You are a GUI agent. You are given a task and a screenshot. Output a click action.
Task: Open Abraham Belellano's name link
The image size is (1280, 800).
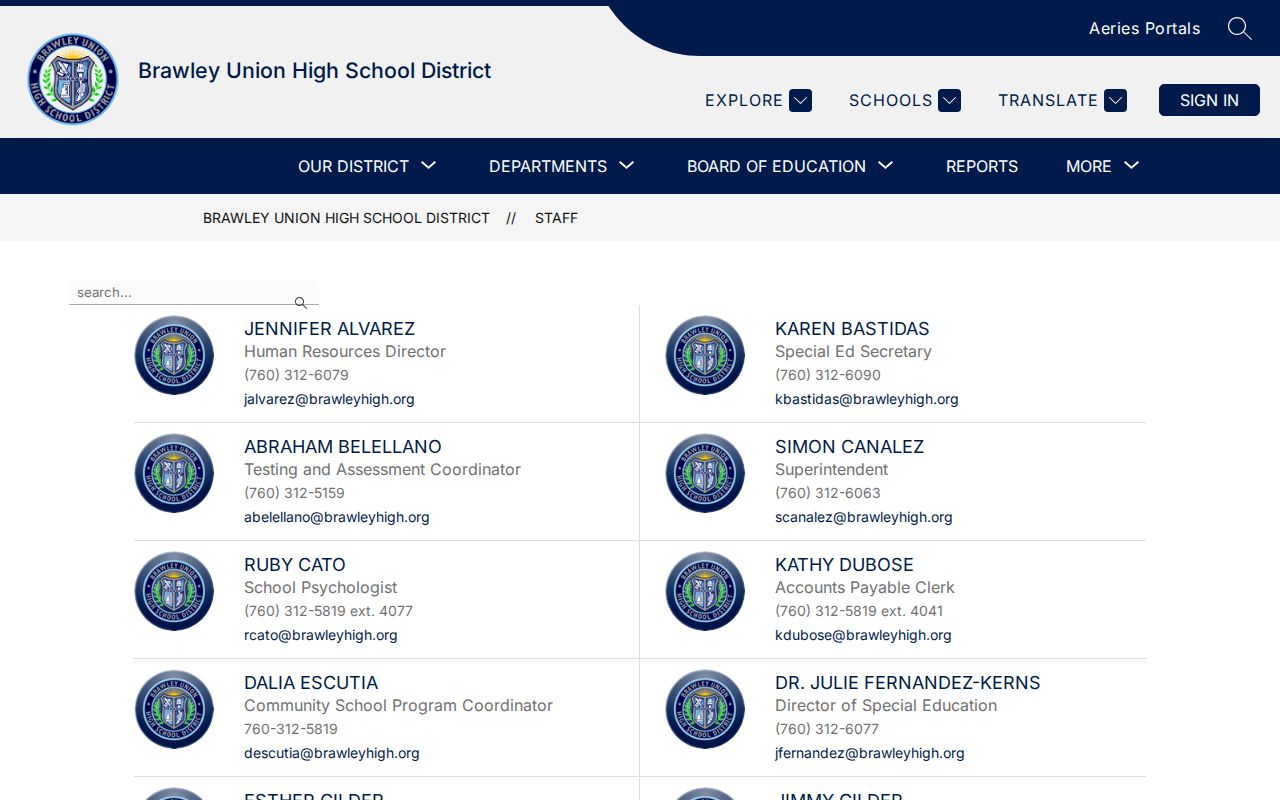point(343,447)
